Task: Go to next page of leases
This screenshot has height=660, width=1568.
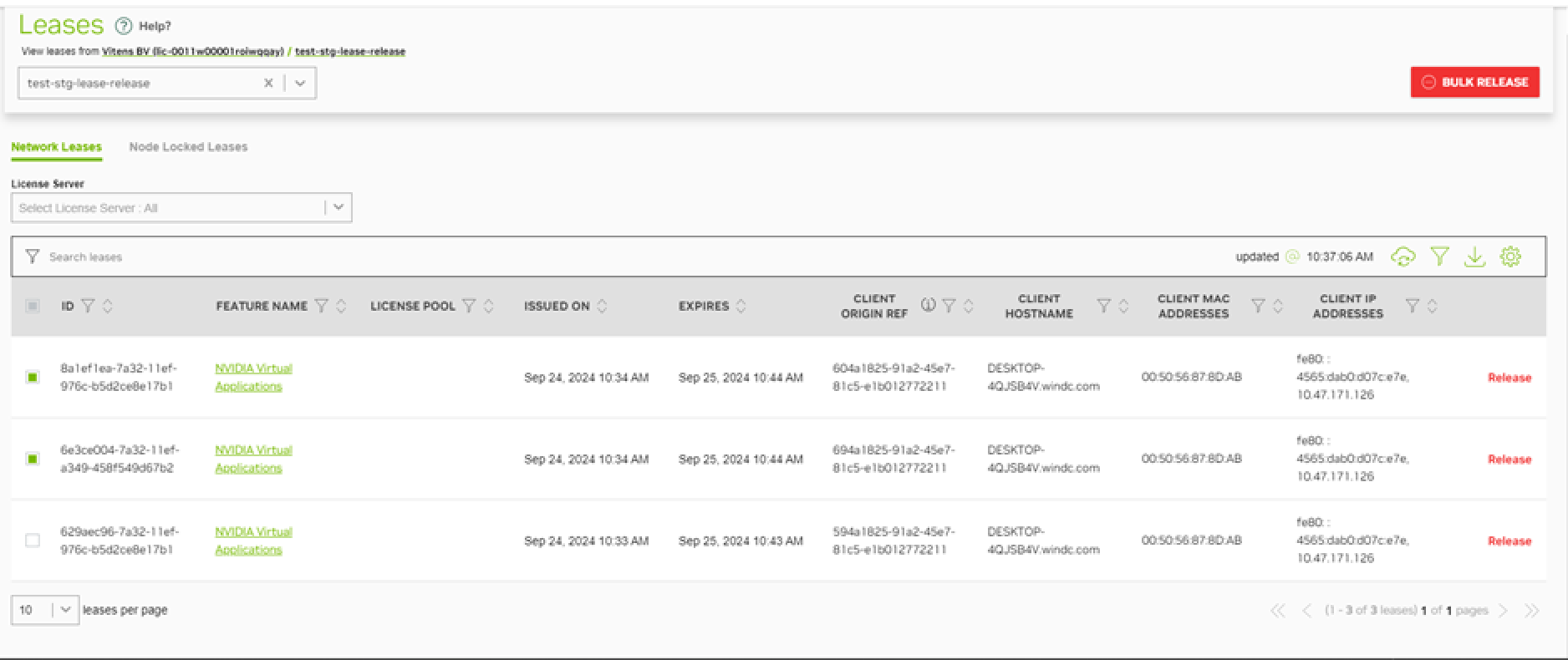Action: pos(1503,611)
